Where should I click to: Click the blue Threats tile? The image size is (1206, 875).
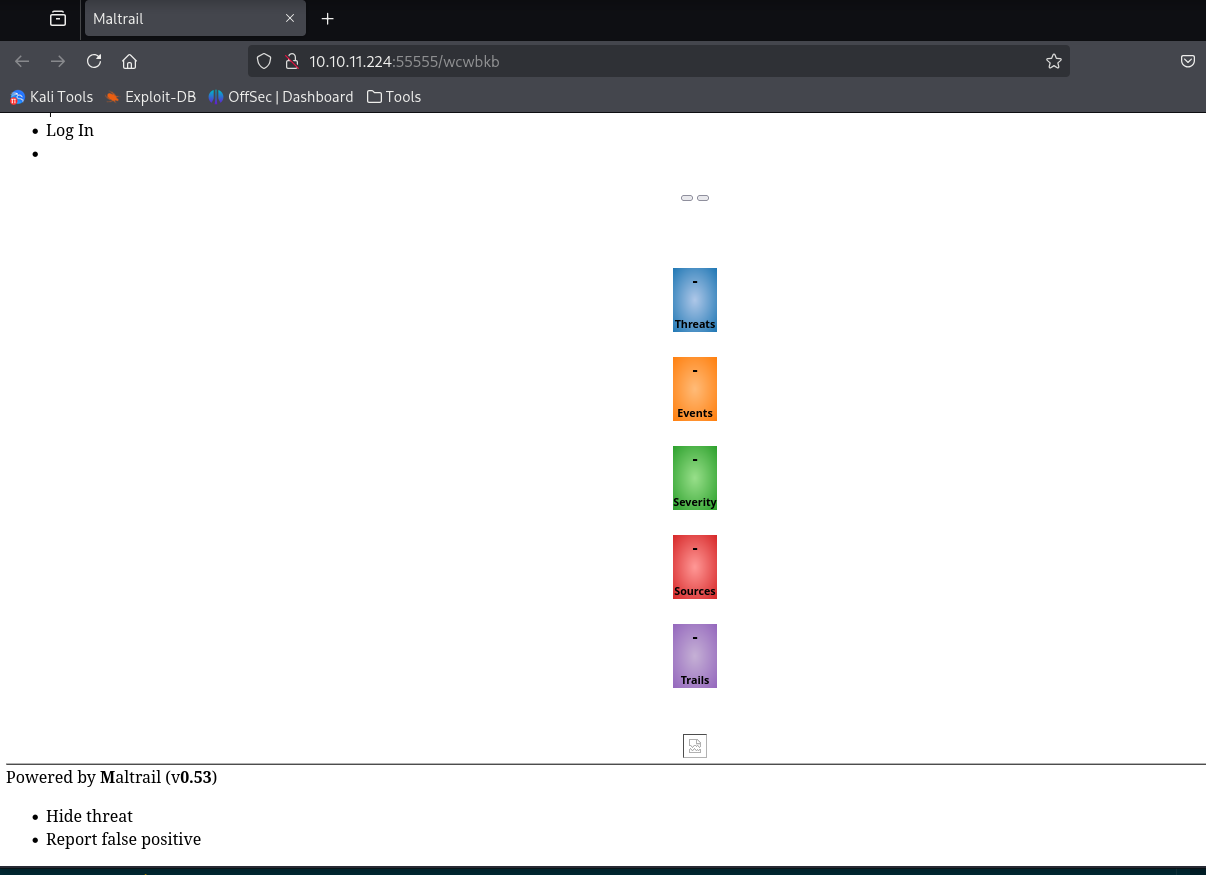pos(694,299)
